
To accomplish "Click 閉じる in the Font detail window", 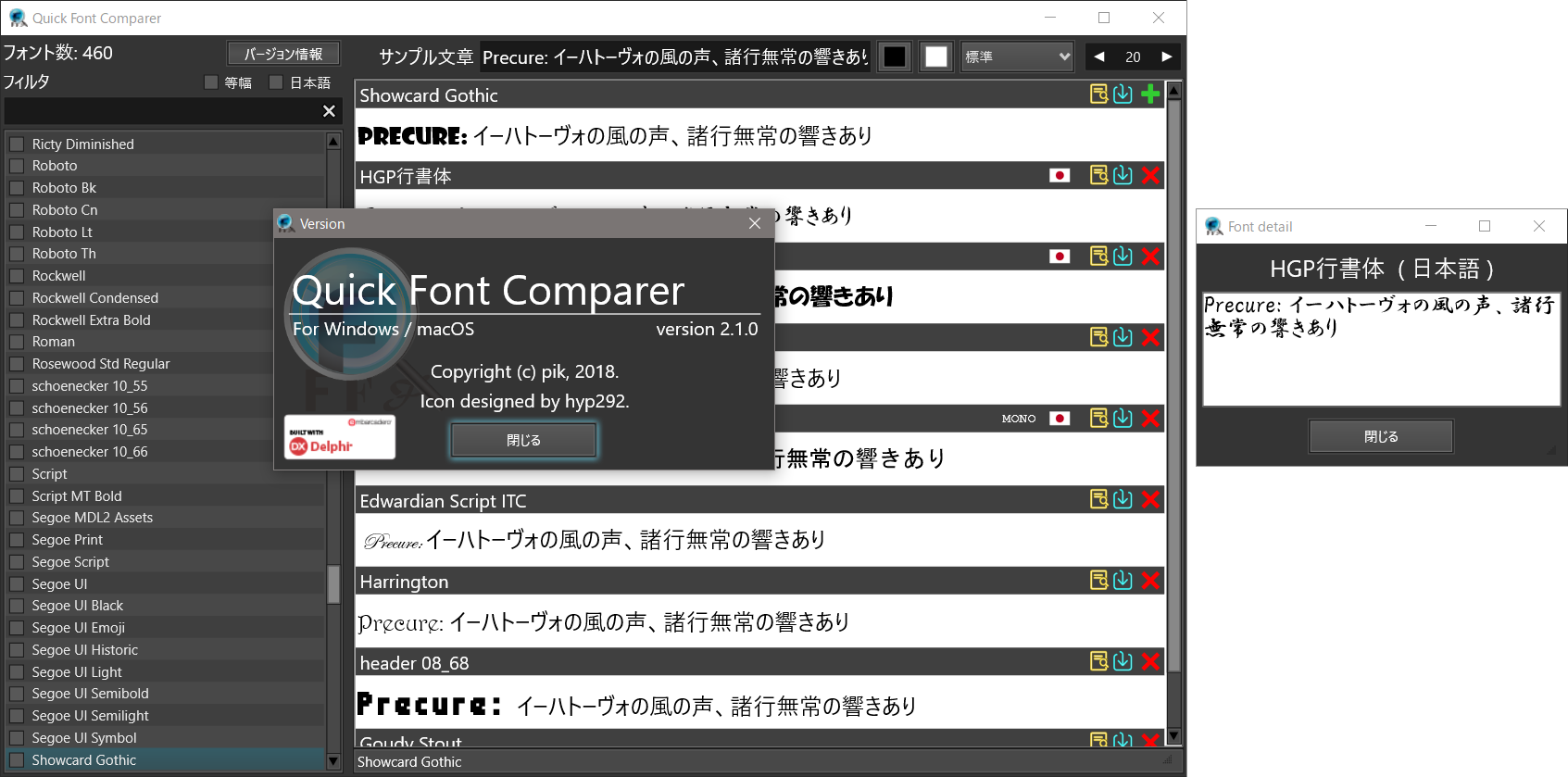I will coord(1381,436).
